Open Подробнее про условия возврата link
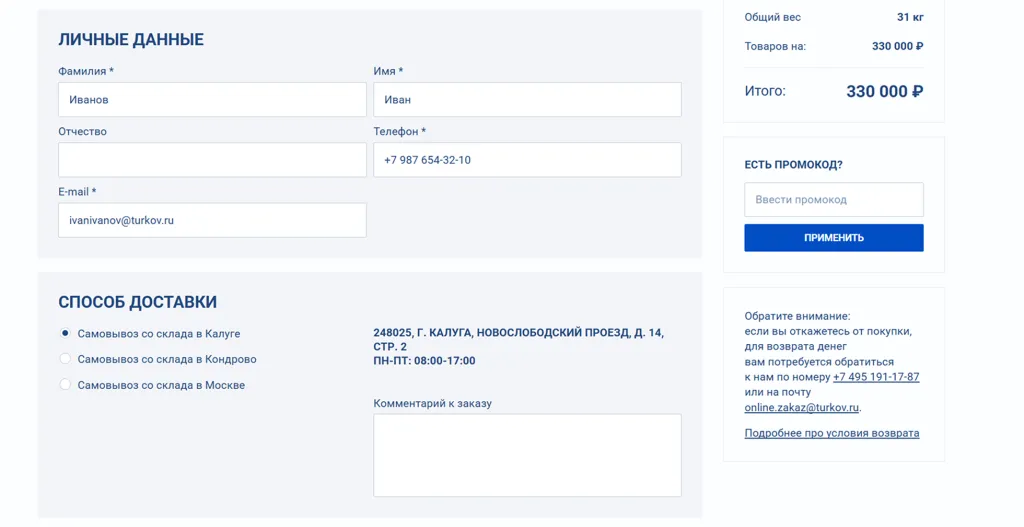The image size is (1024, 527). pyautogui.click(x=831, y=433)
